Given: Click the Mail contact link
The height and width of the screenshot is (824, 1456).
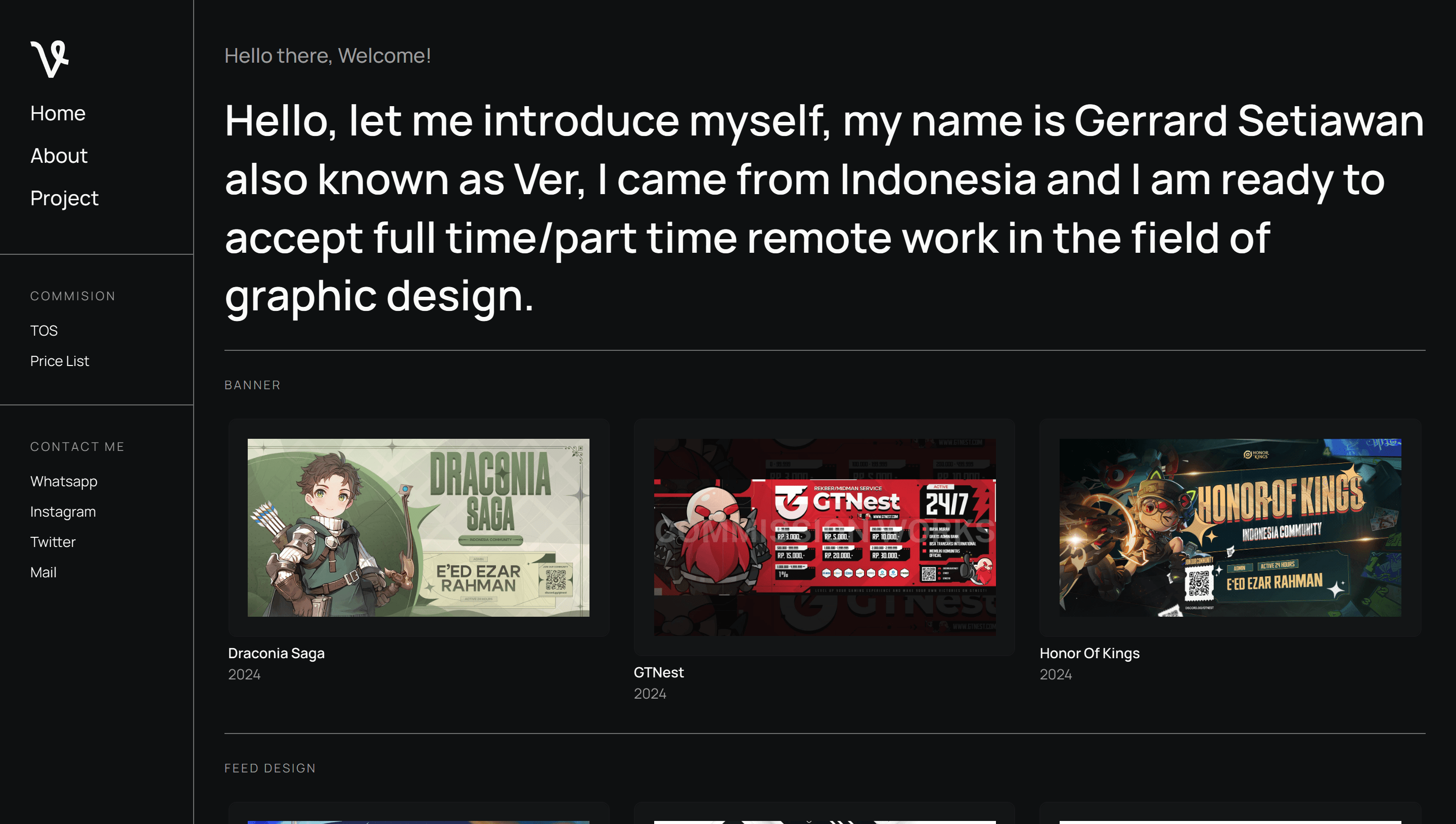Looking at the screenshot, I should point(43,572).
